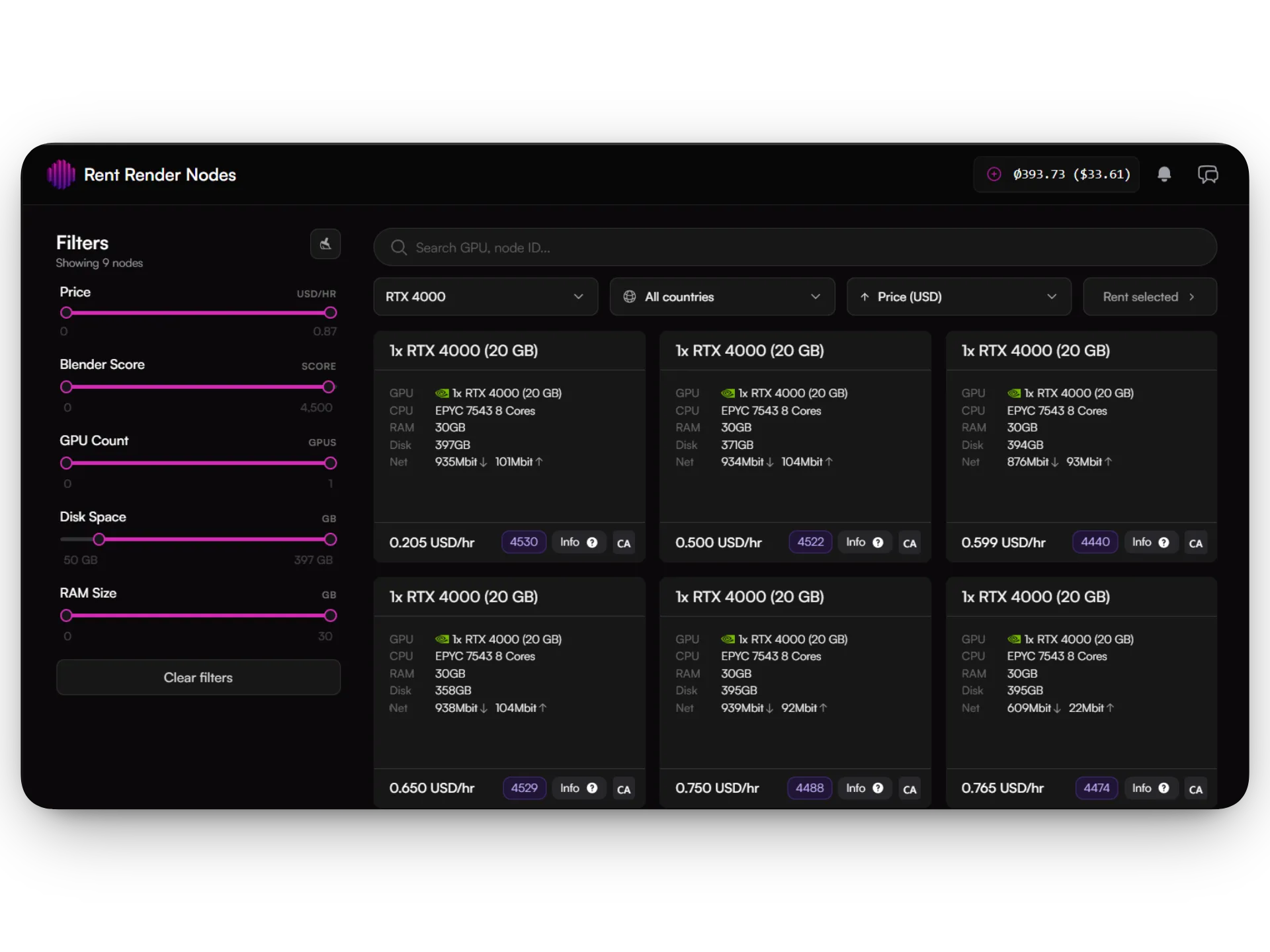Click the sort direction arrow by Price (USD)
The width and height of the screenshot is (1270, 952).
(865, 297)
